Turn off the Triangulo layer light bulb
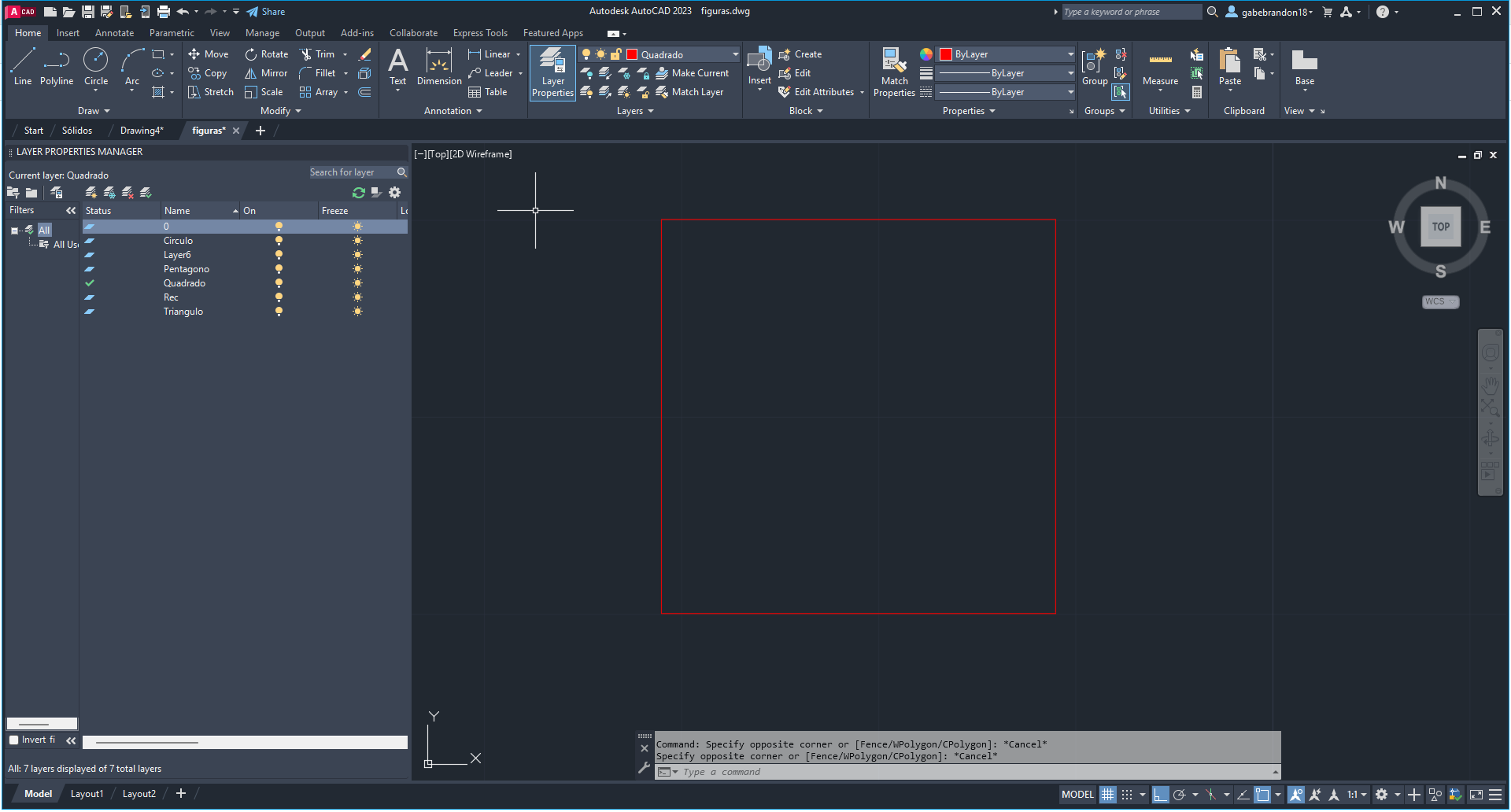This screenshot has height=812, width=1511. tap(279, 312)
